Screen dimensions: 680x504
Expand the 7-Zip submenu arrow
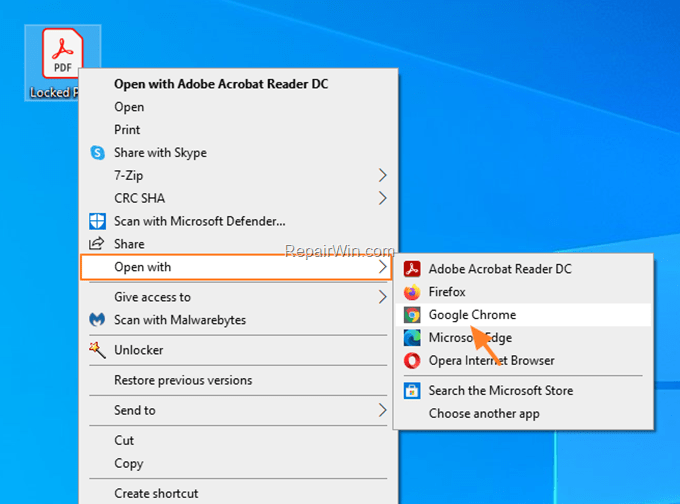pyautogui.click(x=382, y=176)
